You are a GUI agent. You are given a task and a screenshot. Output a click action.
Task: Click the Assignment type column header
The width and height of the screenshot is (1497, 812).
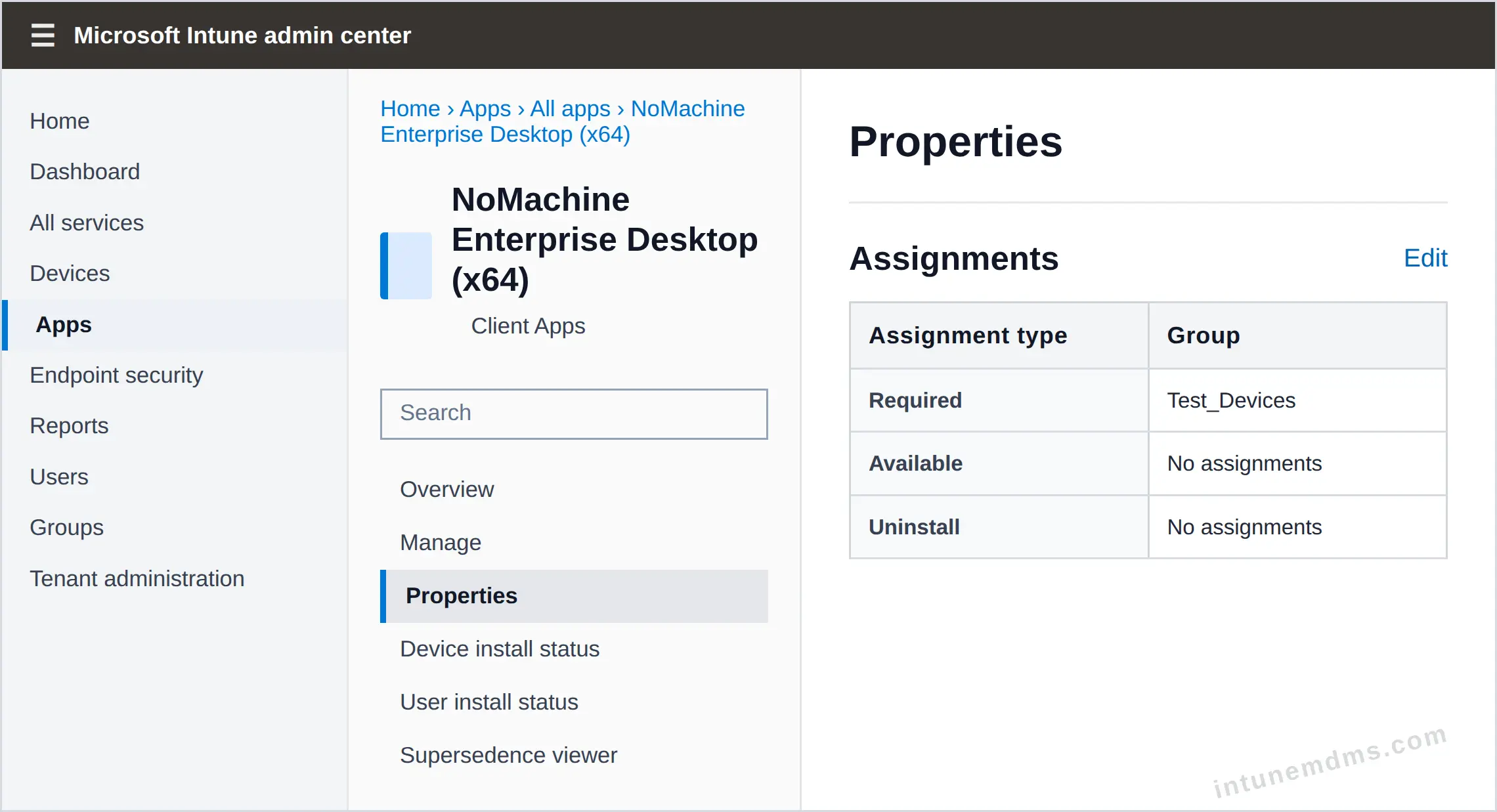[x=999, y=335]
